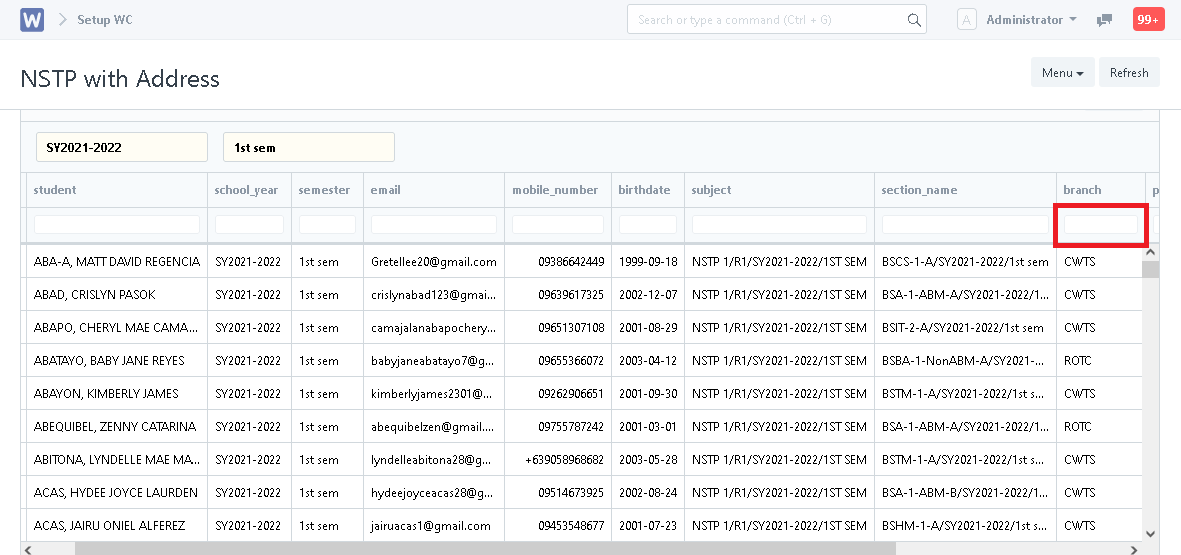The width and height of the screenshot is (1181, 555).
Task: Edit the SY2021-2022 school year filter
Action: point(122,147)
